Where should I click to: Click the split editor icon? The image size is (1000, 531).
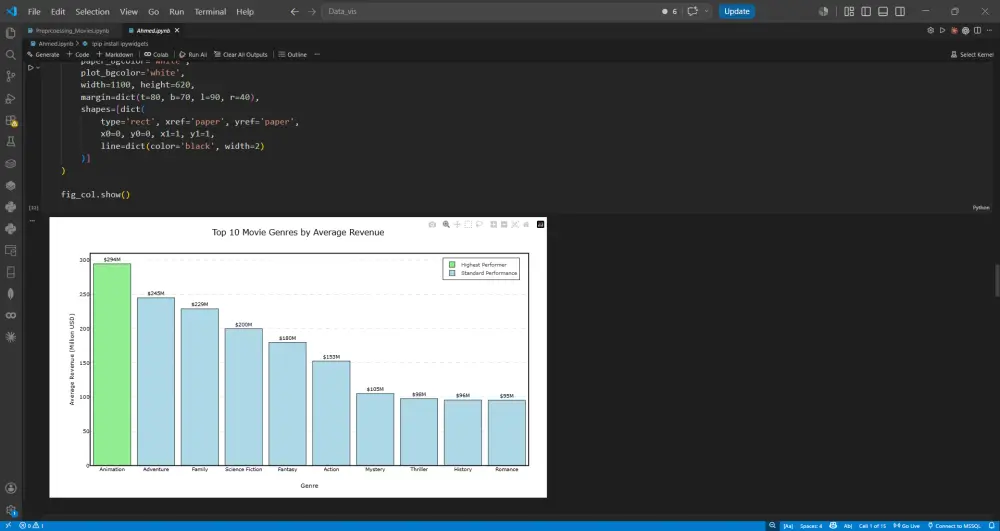[978, 30]
